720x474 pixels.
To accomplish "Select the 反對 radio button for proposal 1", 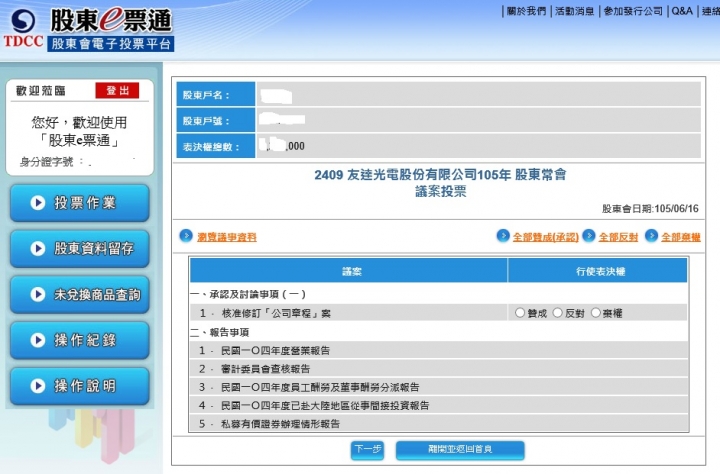I will 557,313.
